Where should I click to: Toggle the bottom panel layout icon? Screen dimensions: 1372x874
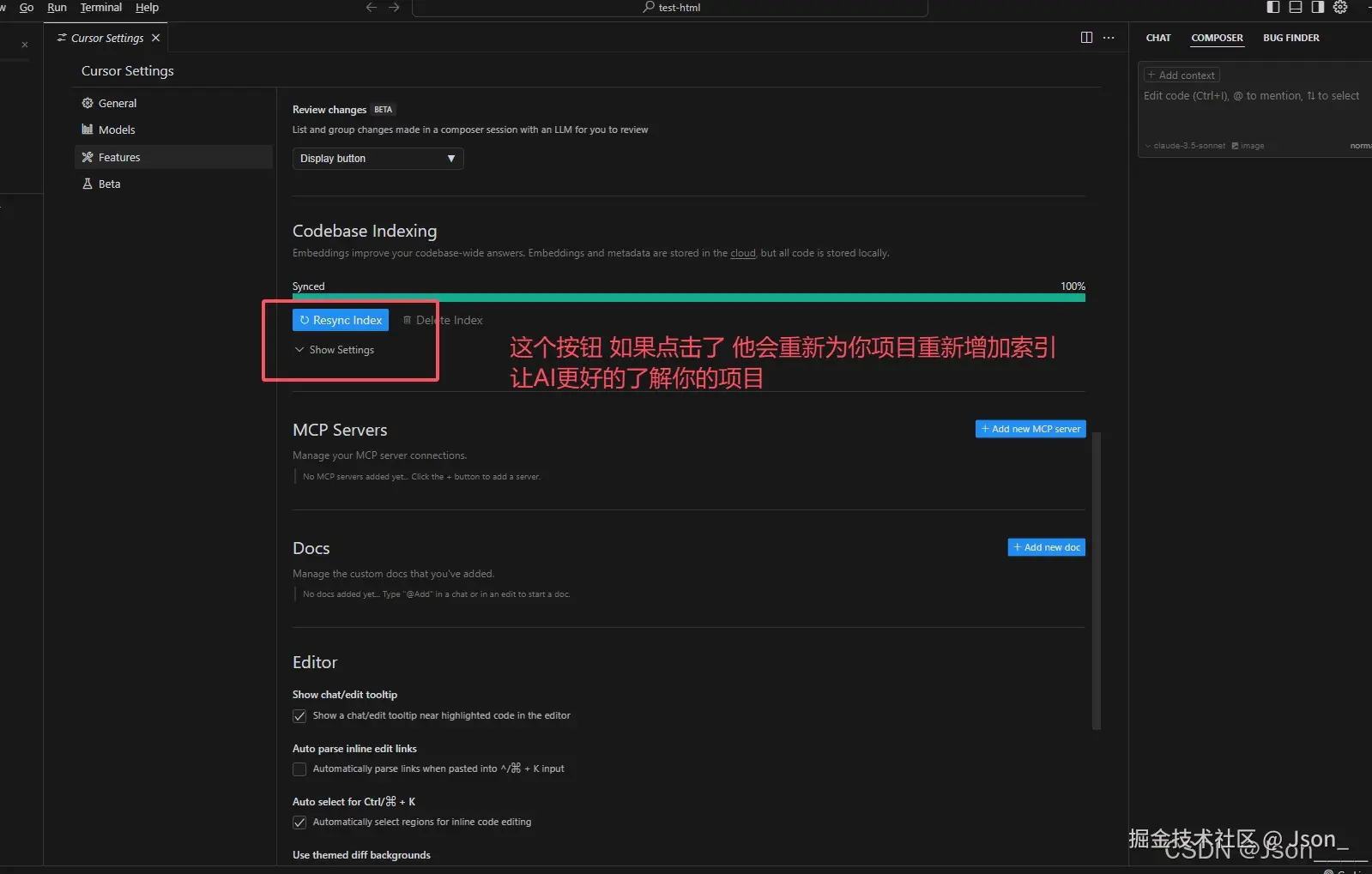[1296, 7]
